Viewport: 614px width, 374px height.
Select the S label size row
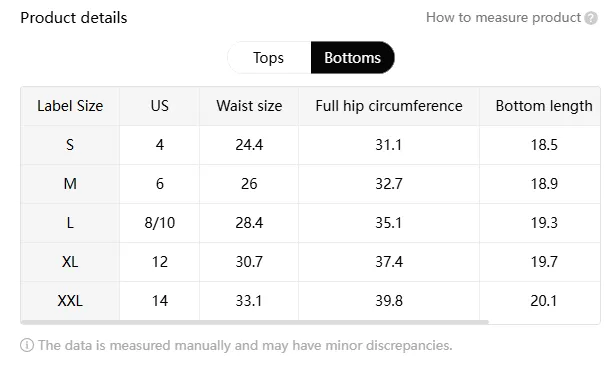point(310,145)
